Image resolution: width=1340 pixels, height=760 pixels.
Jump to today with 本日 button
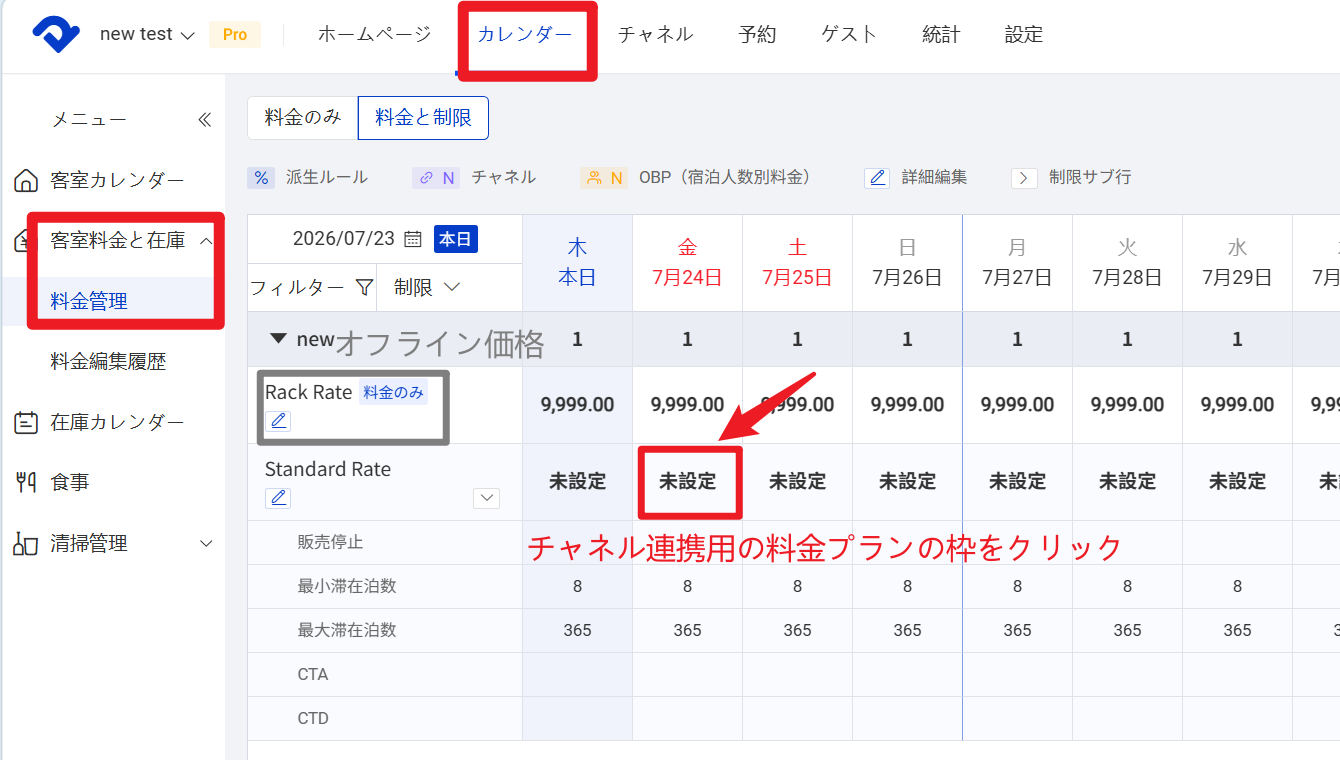pos(455,239)
